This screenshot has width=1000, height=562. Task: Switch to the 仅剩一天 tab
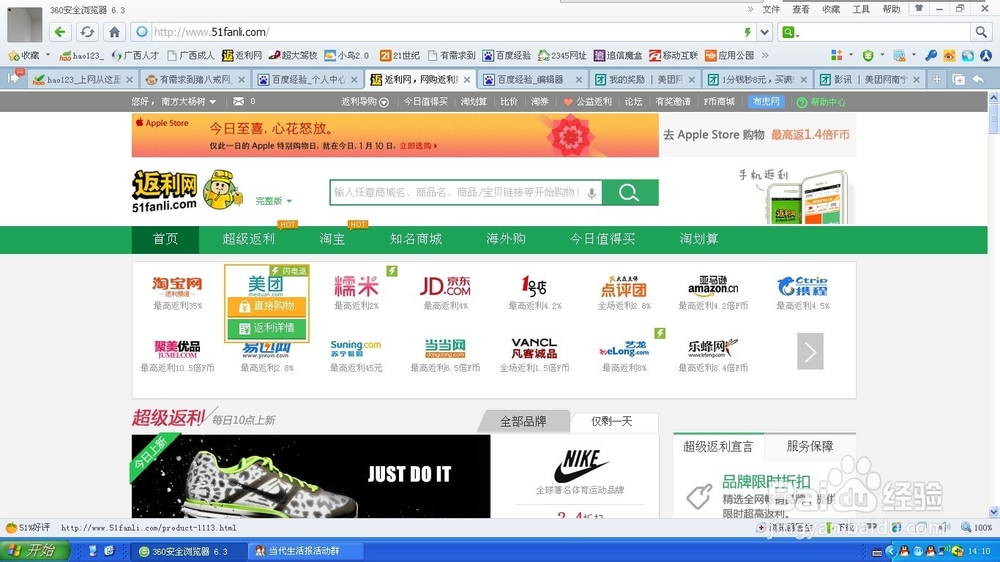612,422
